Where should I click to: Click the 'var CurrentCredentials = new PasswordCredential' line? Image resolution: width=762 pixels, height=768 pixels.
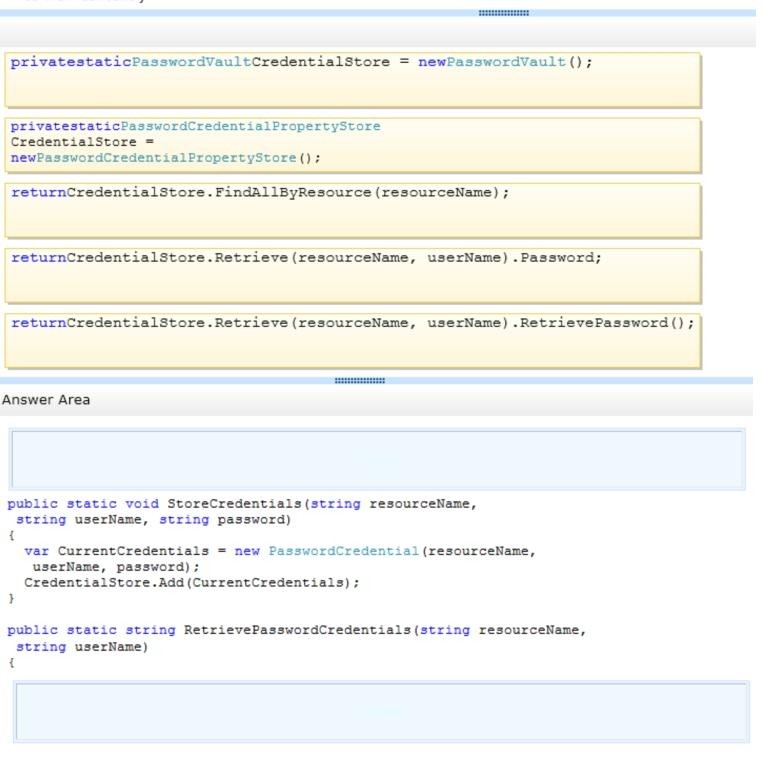pos(280,551)
